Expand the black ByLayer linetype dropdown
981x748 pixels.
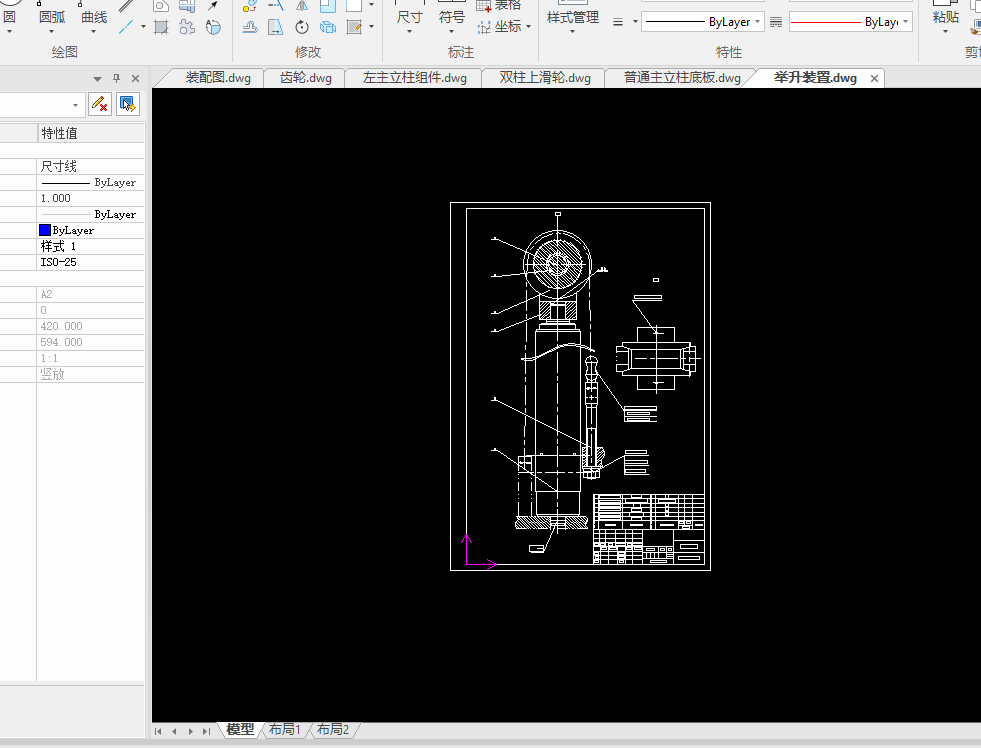pos(758,21)
